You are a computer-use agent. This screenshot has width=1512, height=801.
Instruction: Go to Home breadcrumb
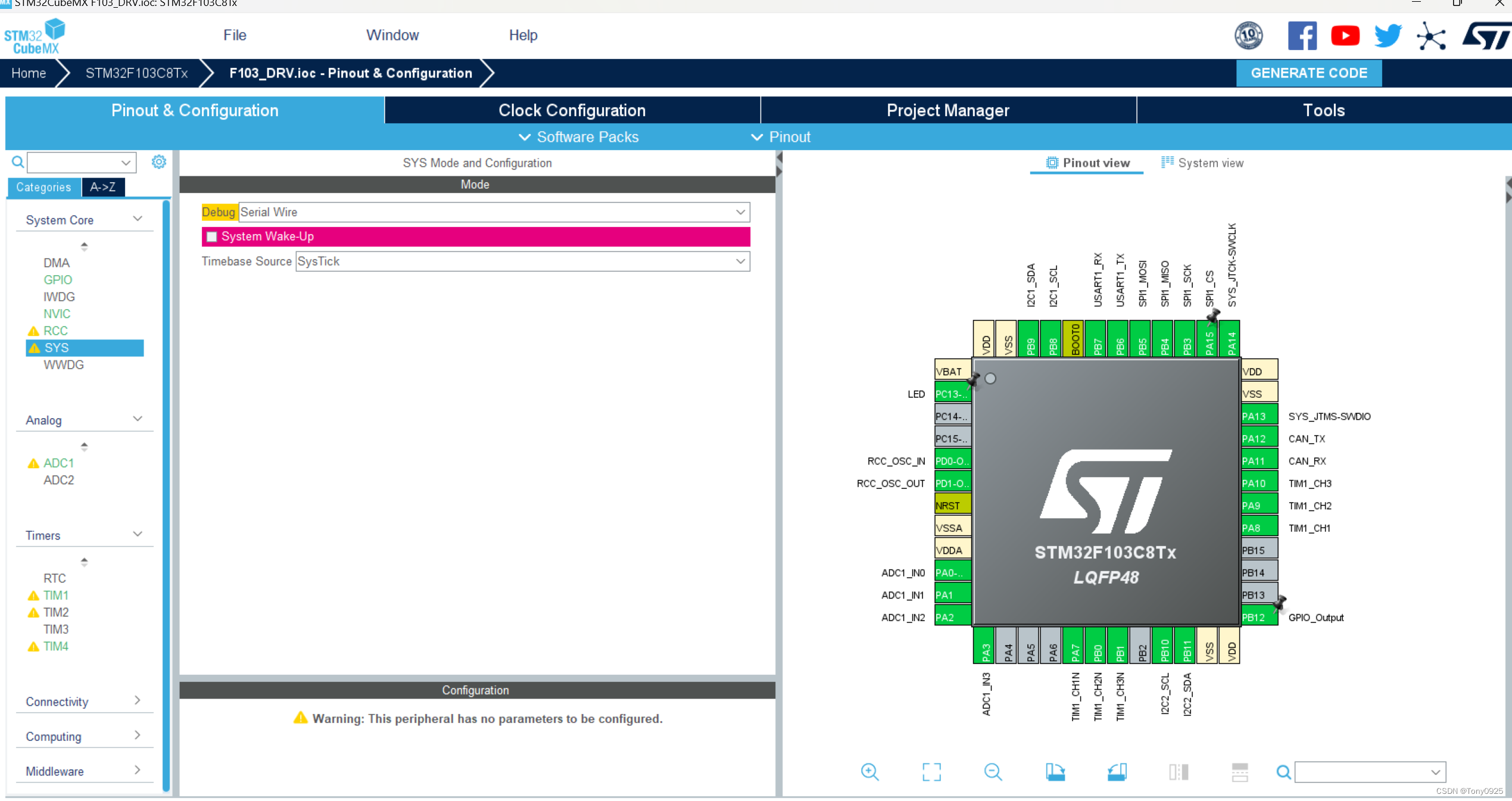point(29,73)
